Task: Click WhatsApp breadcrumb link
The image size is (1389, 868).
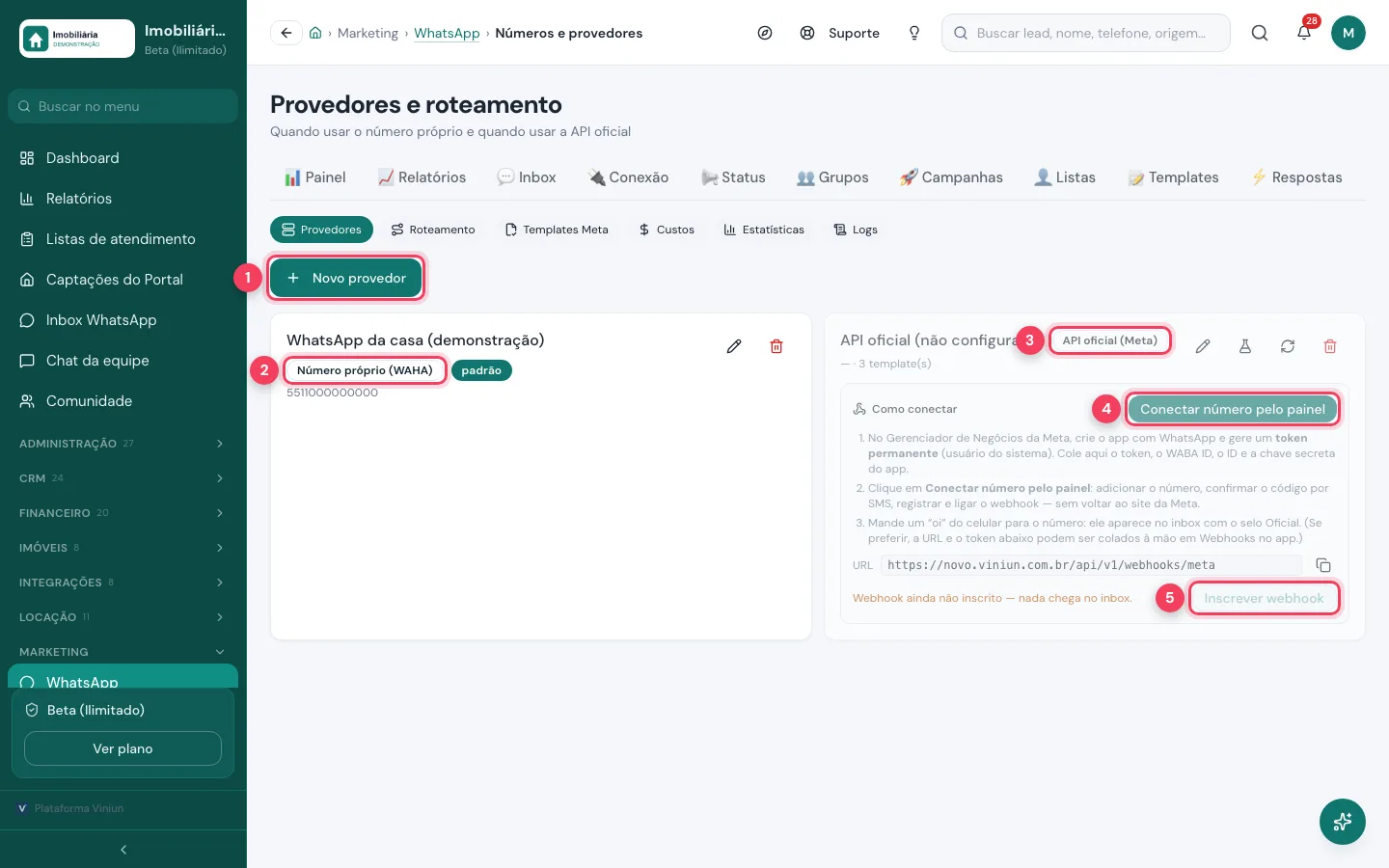Action: [x=447, y=33]
